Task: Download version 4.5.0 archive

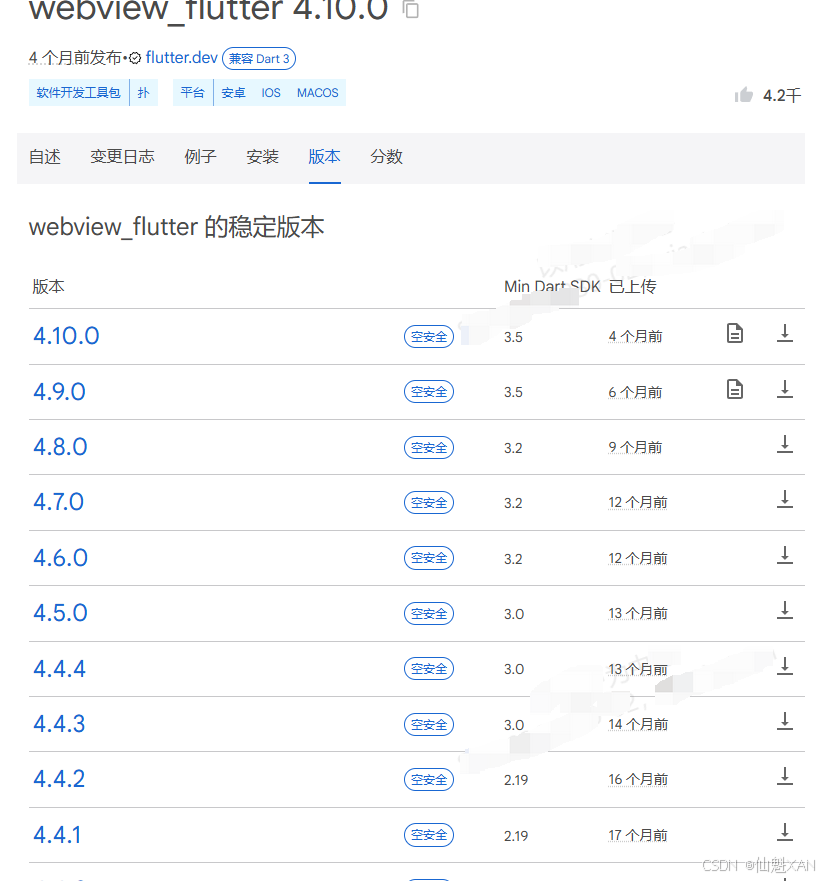Action: 785,610
